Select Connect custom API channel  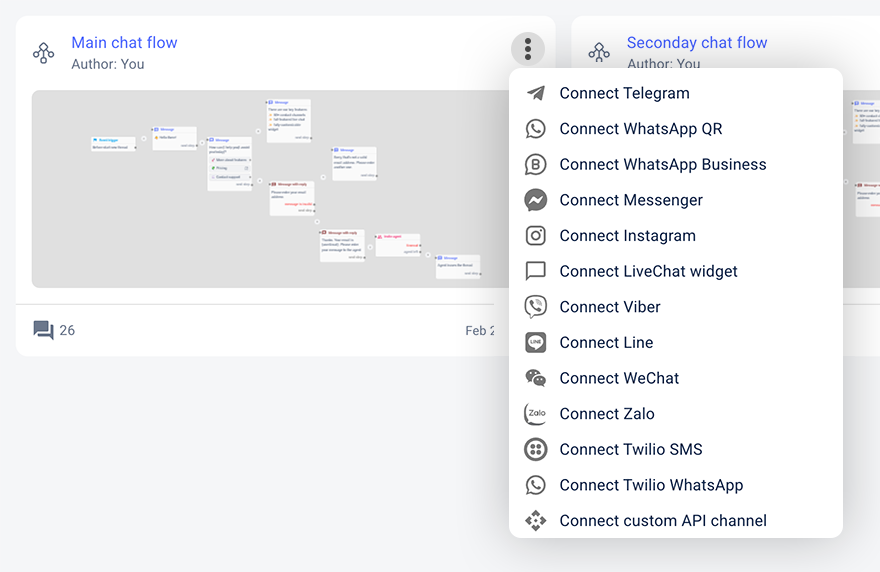click(x=663, y=520)
